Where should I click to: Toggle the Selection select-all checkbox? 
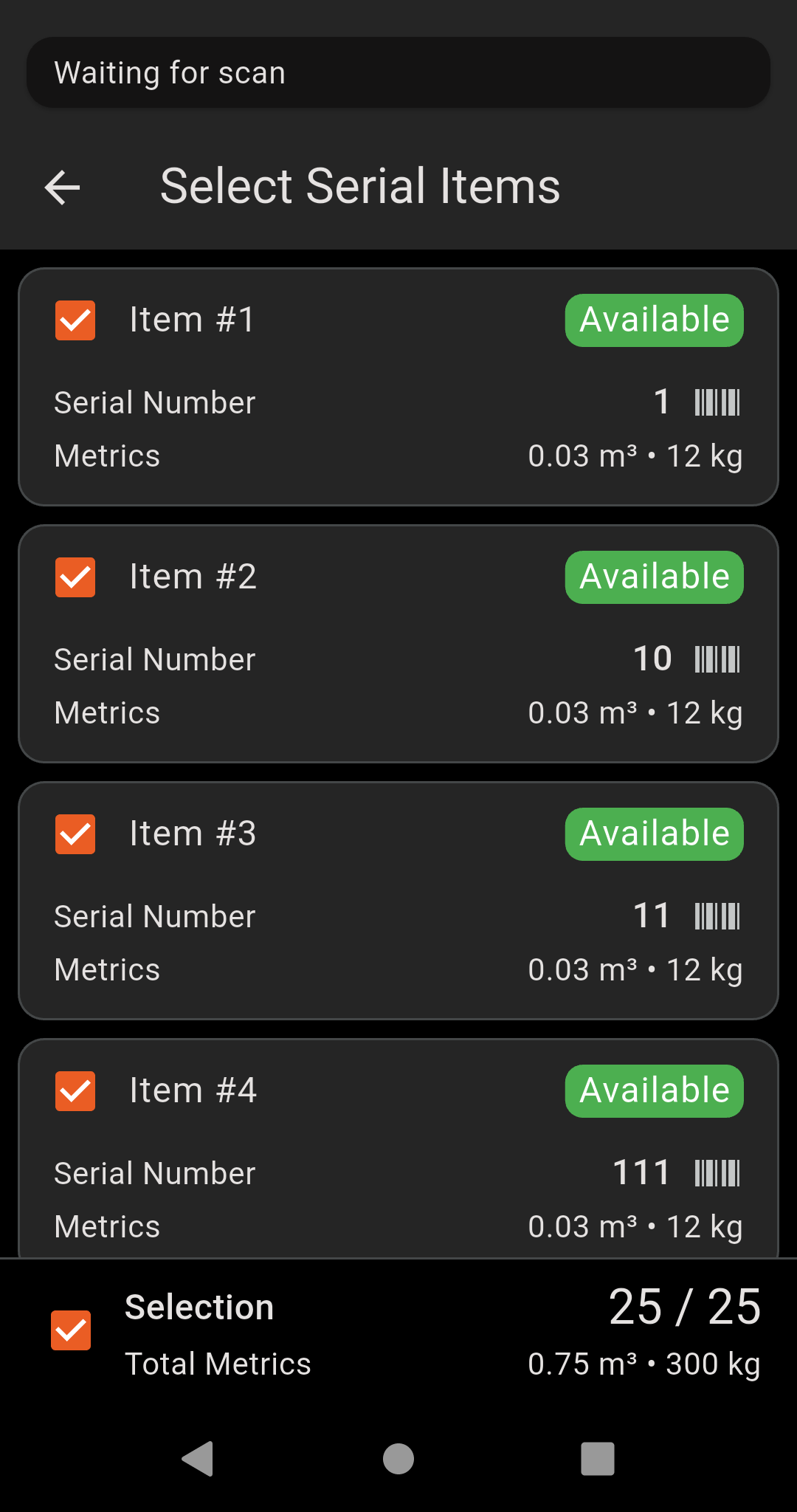(71, 1330)
